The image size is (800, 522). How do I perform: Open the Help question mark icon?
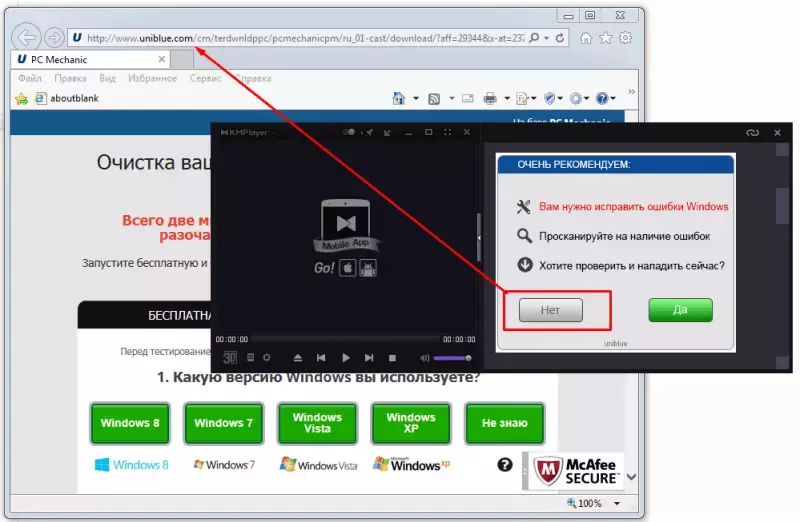602,98
